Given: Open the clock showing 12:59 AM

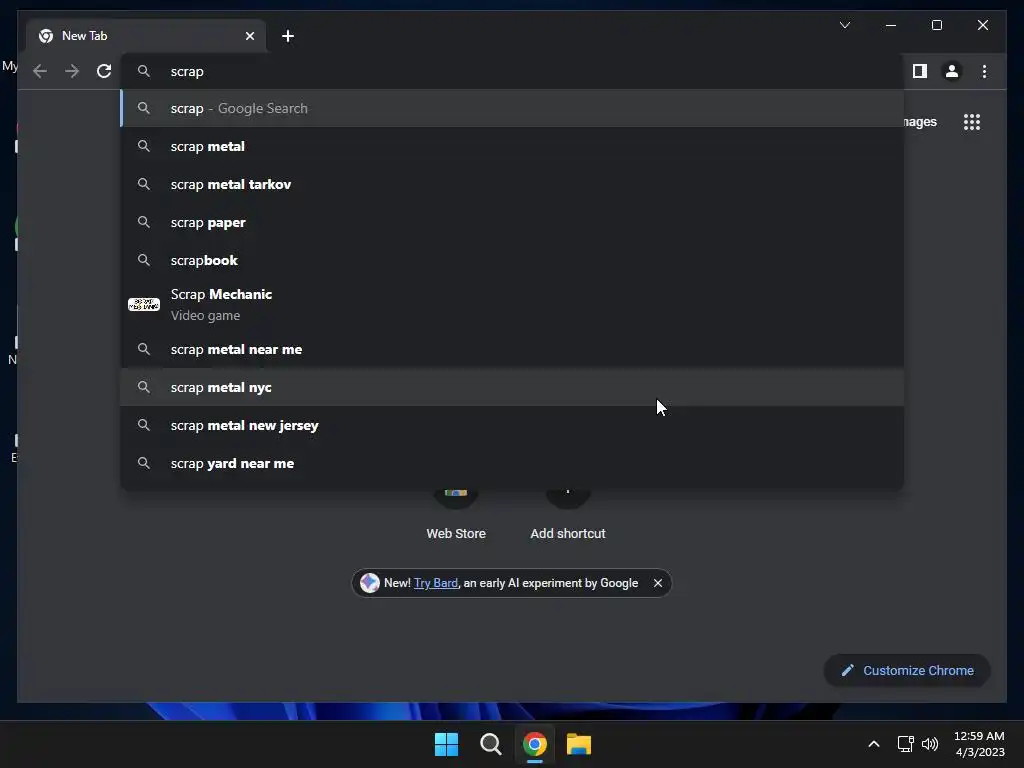Looking at the screenshot, I should click(x=979, y=744).
